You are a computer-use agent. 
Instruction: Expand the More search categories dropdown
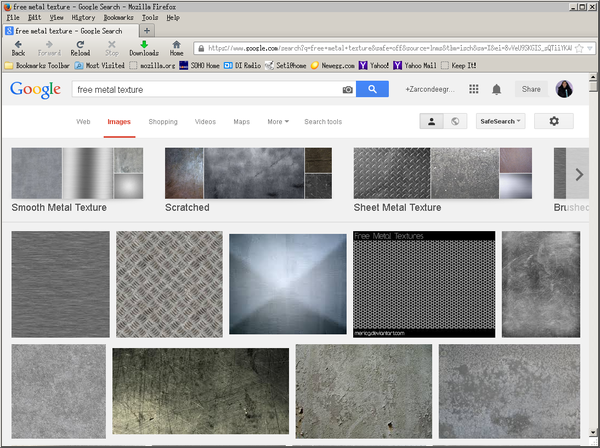(278, 121)
